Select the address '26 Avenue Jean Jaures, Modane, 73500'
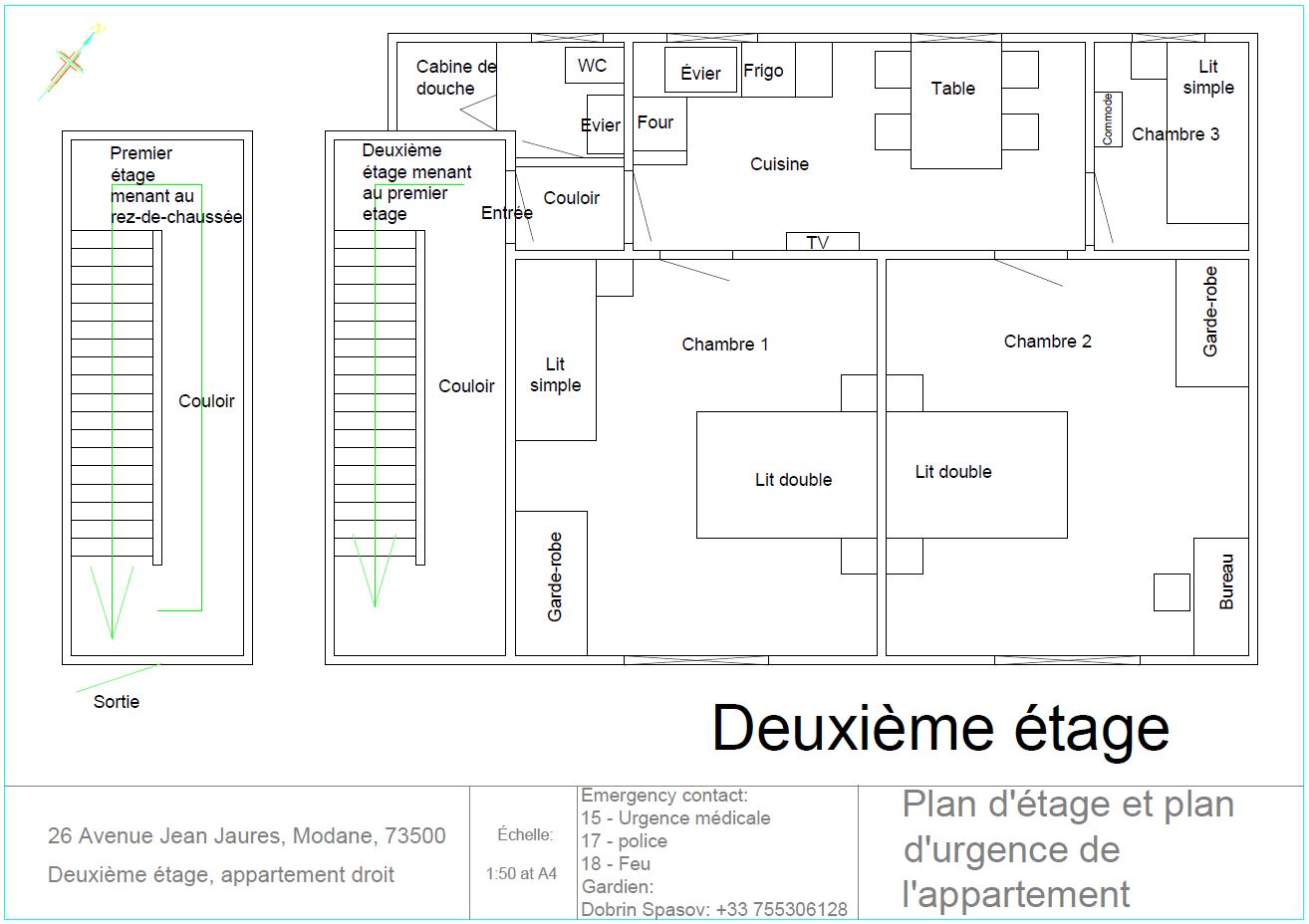Image resolution: width=1309 pixels, height=924 pixels. [x=247, y=836]
